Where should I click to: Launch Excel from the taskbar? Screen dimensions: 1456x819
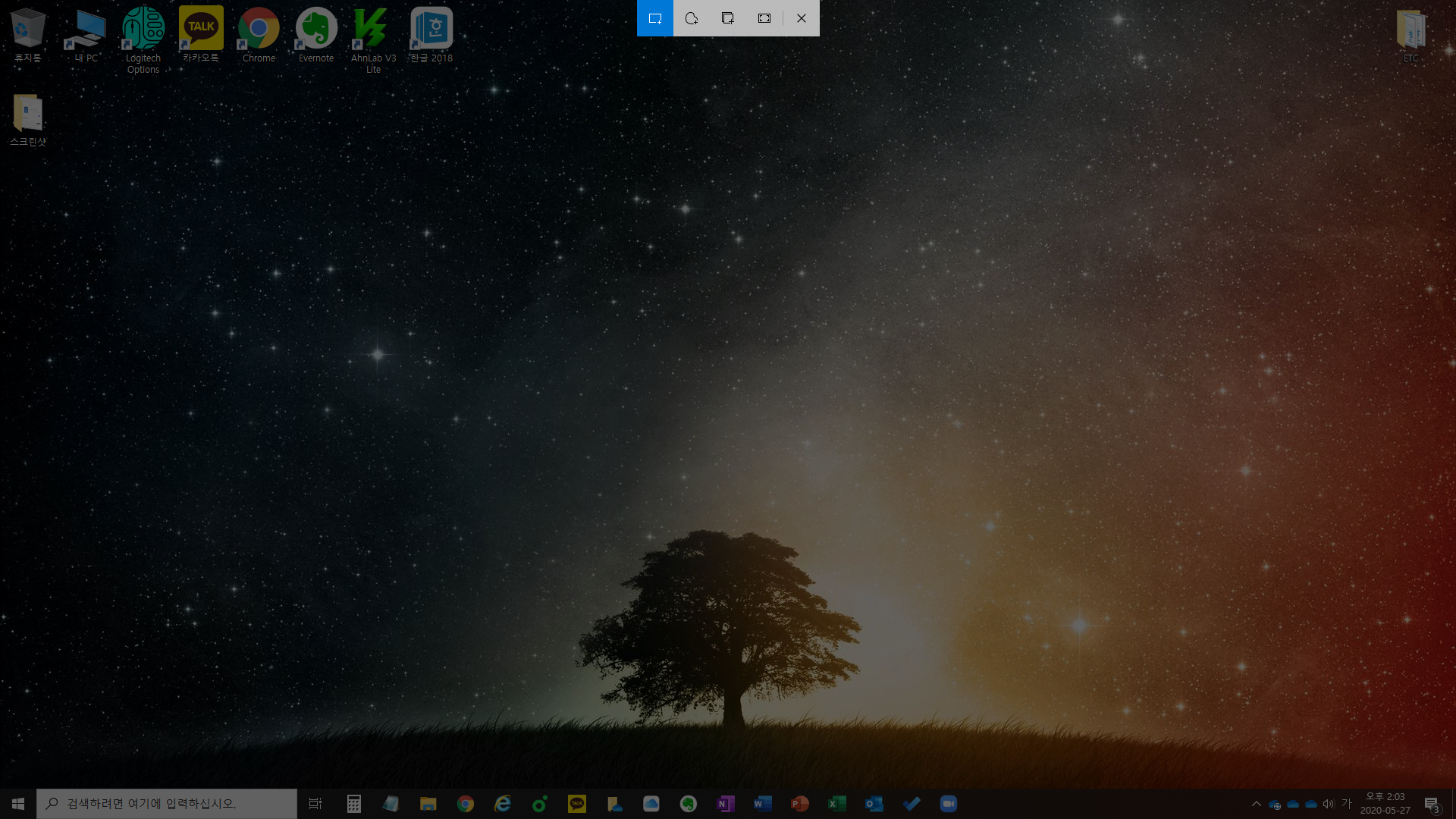pos(836,804)
